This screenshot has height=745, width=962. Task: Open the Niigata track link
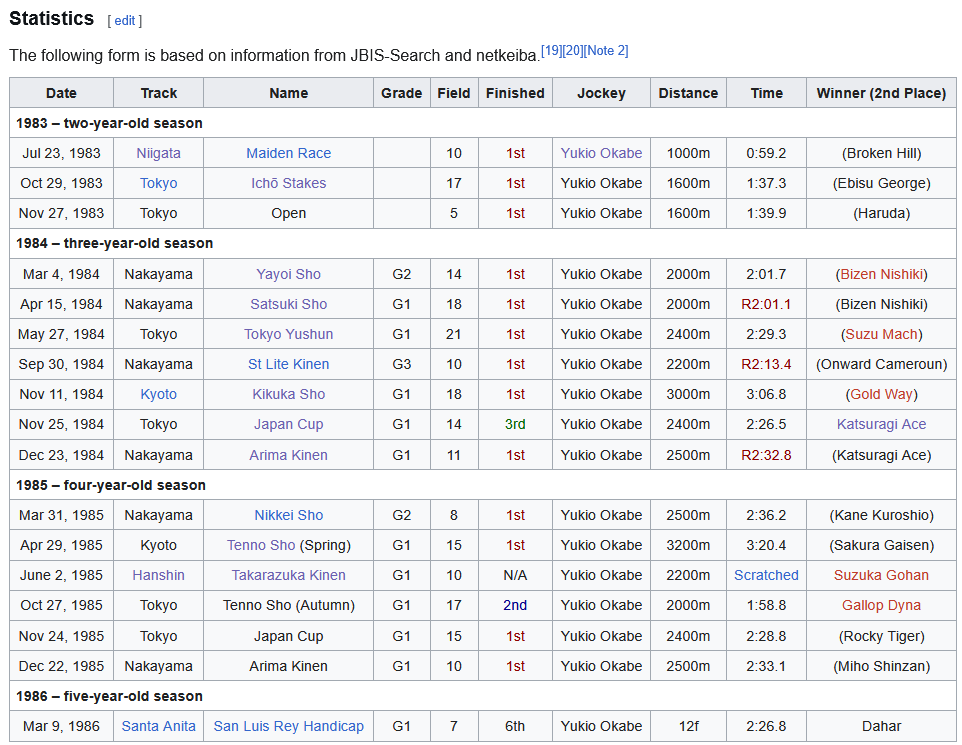[158, 153]
